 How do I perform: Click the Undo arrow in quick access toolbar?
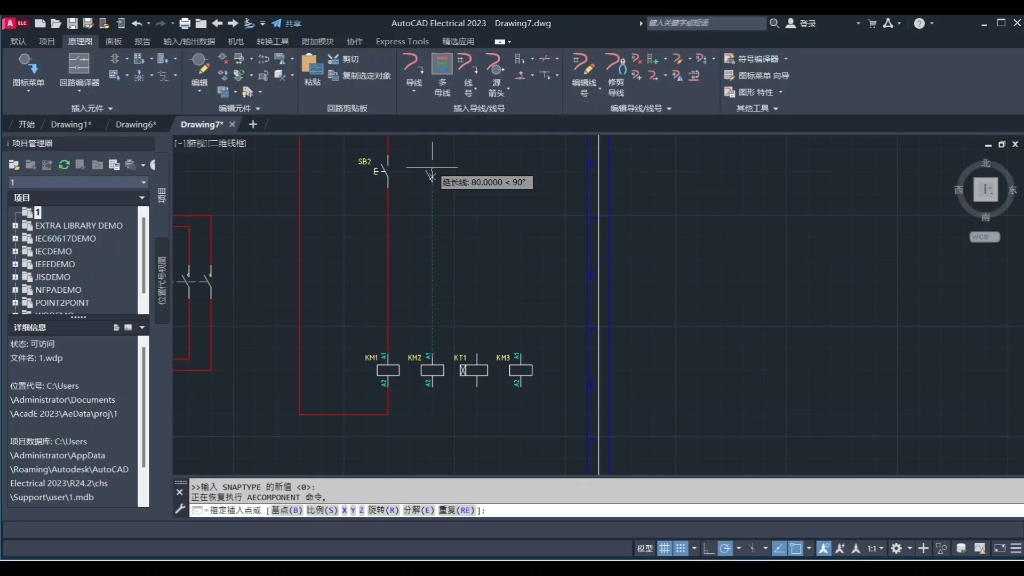(x=136, y=24)
